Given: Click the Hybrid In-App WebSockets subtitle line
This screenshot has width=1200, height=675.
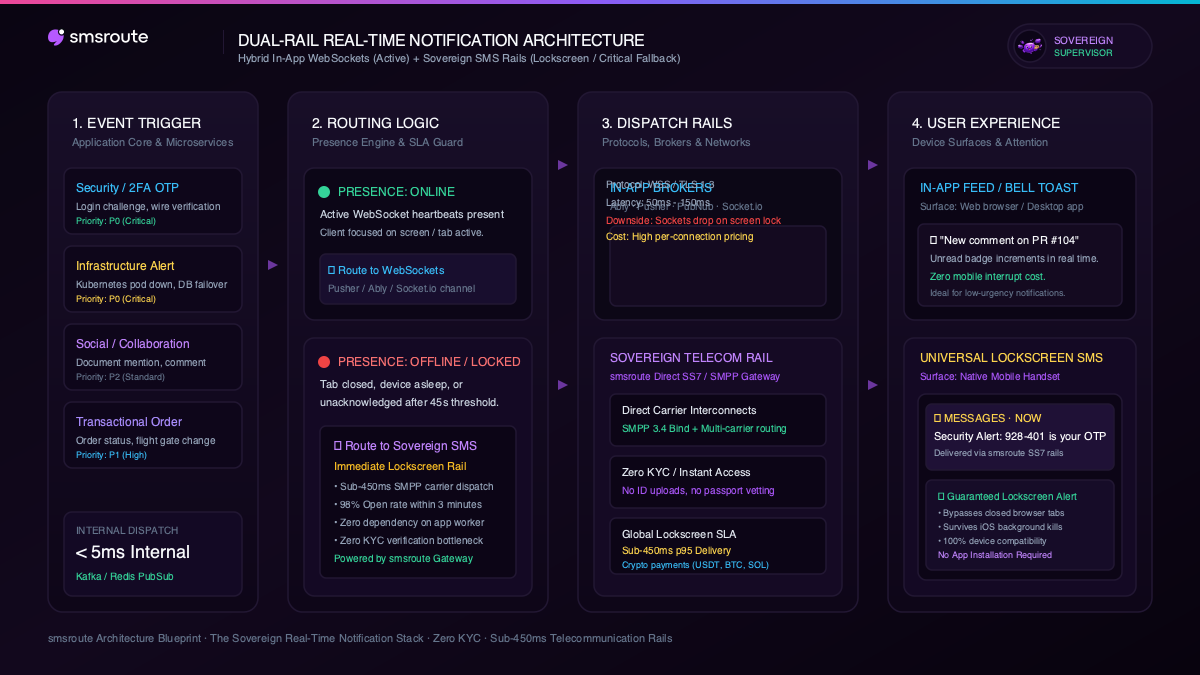Looking at the screenshot, I should (459, 58).
